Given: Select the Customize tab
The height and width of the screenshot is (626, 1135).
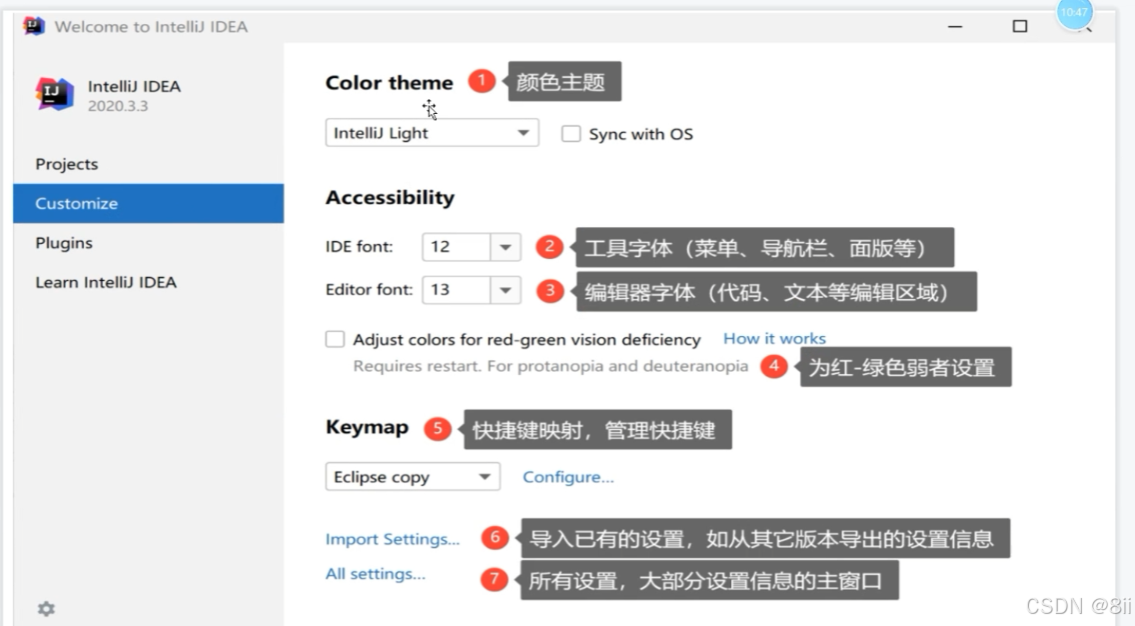Looking at the screenshot, I should tap(148, 203).
